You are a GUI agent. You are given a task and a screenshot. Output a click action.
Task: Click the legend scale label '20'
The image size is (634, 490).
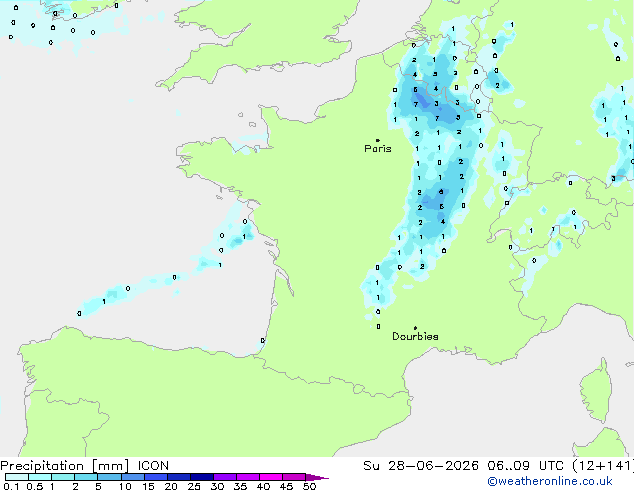coord(171,486)
